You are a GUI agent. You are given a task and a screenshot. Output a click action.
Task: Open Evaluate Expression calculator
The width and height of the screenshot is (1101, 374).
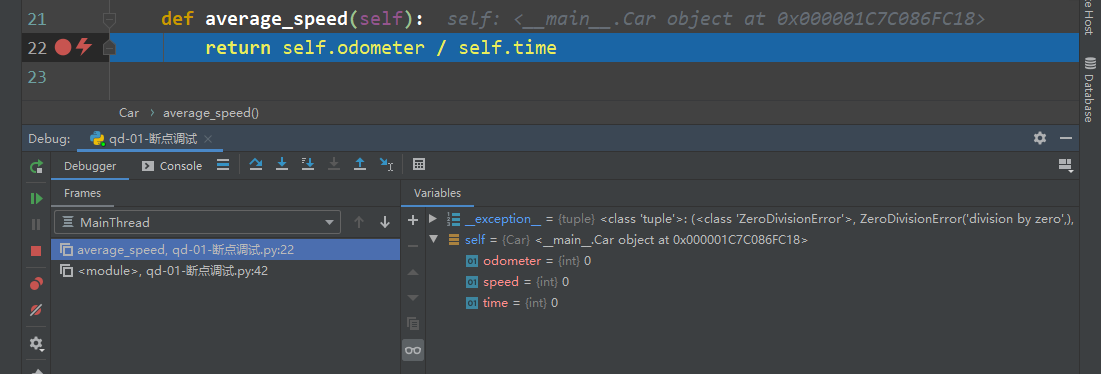[419, 164]
